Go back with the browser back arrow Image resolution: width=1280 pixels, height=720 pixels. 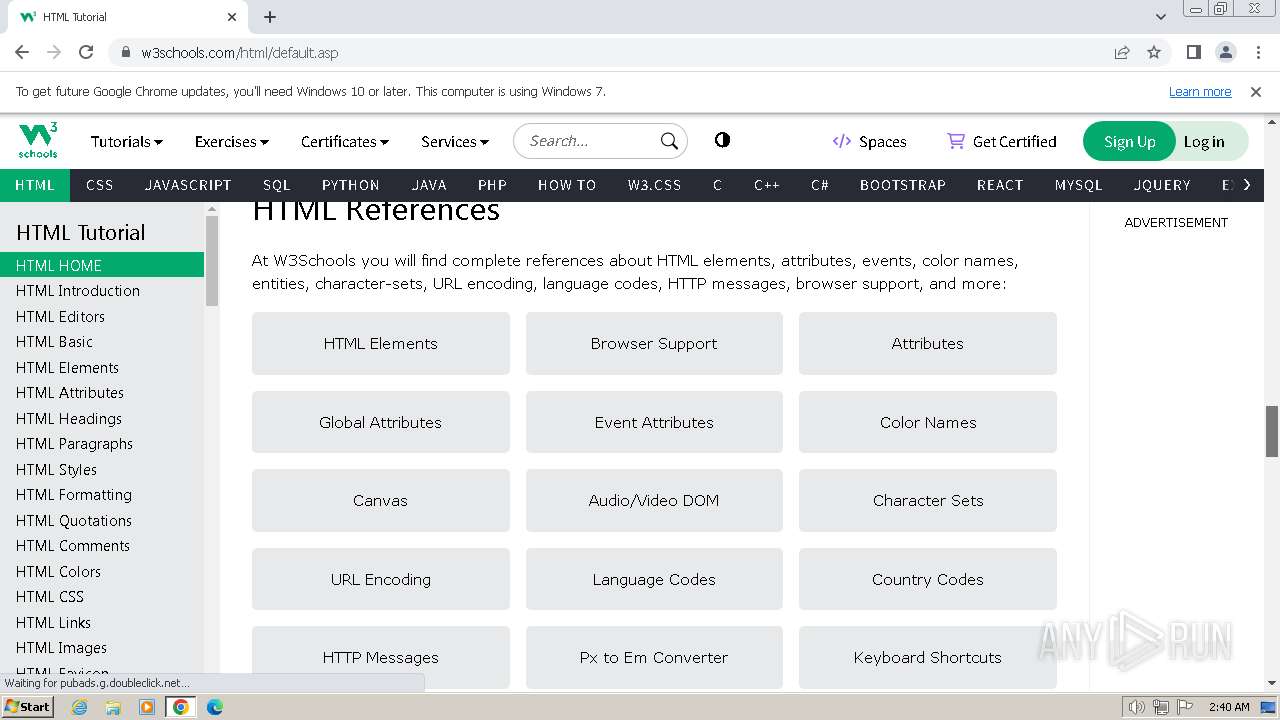22,52
